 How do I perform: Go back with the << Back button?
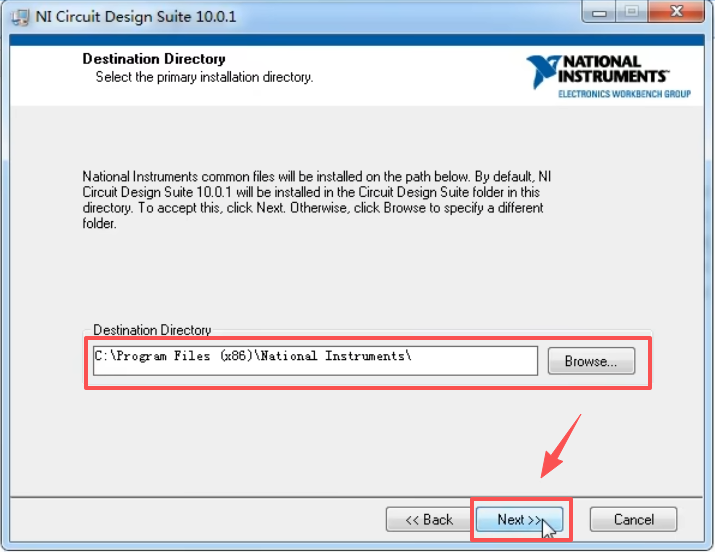[x=429, y=519]
